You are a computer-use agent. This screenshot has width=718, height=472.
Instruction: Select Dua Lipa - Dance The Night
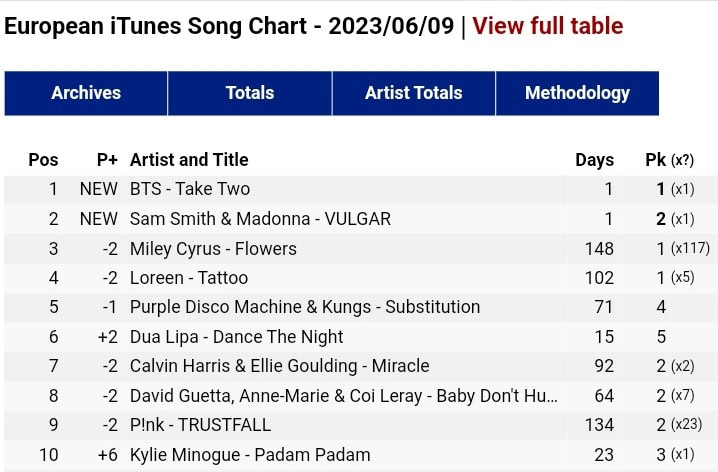click(236, 337)
